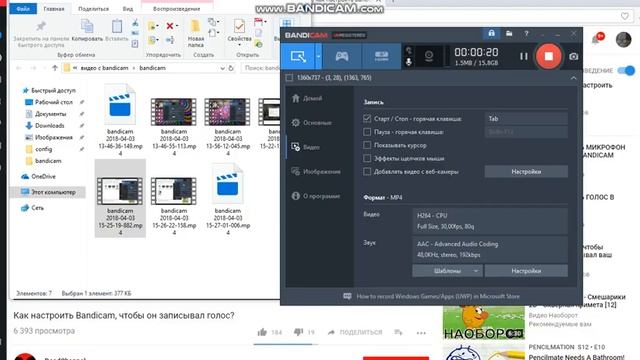Screen dimensions: 640x360
Task: Click the Explorer search field
Action: click(x=260, y=68)
